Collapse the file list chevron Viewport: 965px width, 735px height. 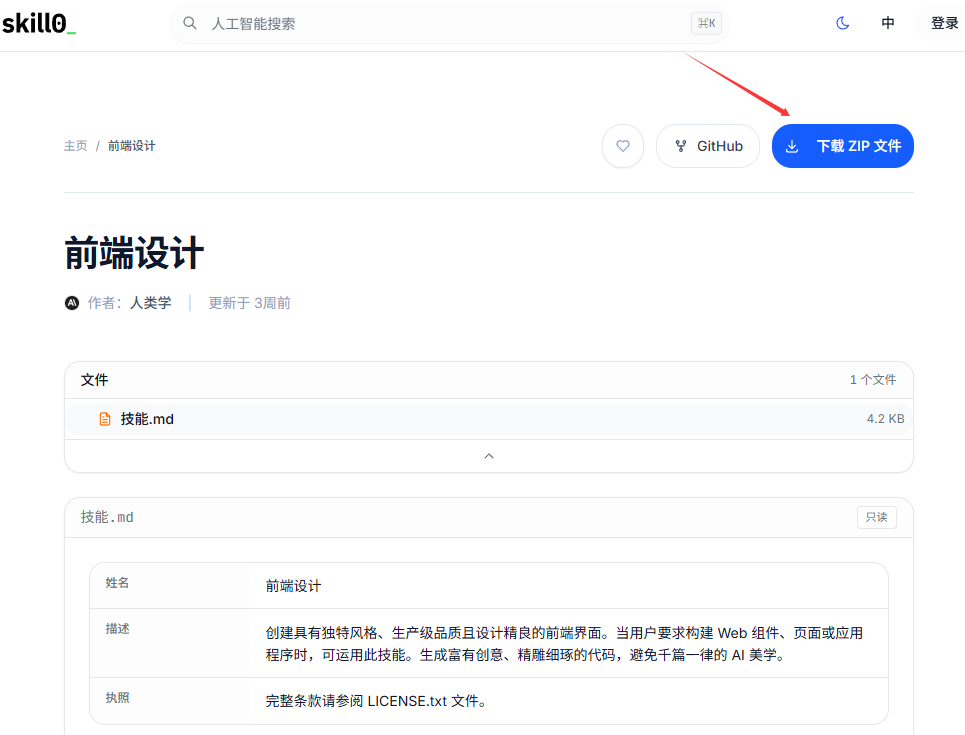click(488, 456)
